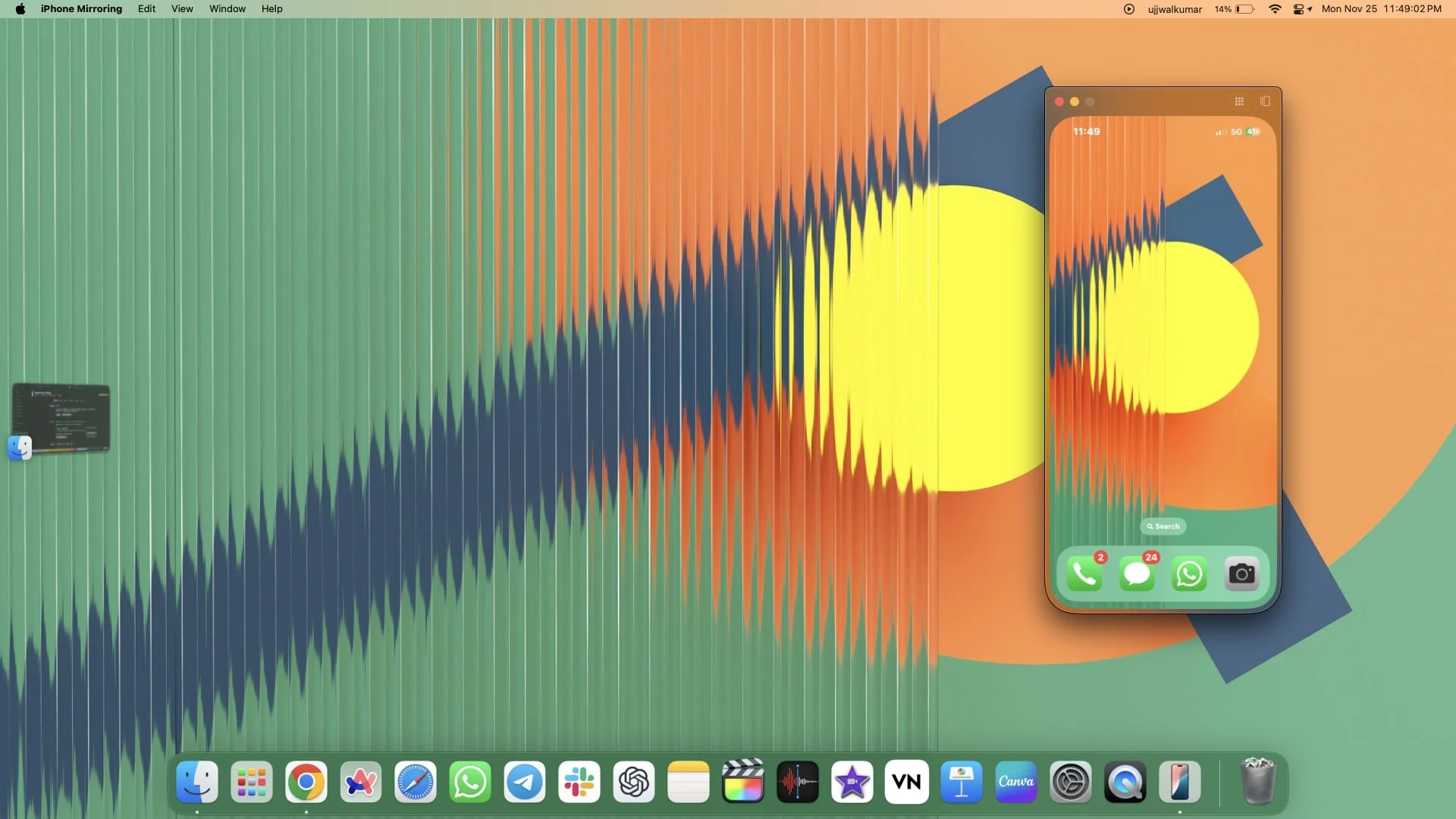
Task: Click the iPhone Home Screen grid icon
Action: pos(1239,102)
